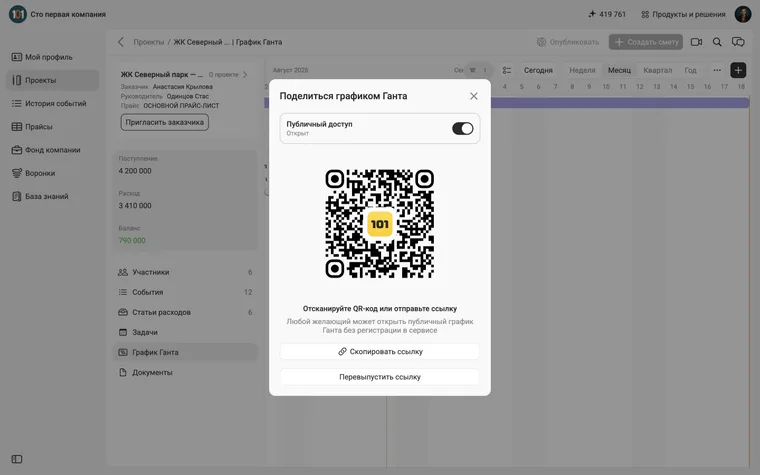
Task: Click the Воронки funnel icon
Action: point(17,173)
